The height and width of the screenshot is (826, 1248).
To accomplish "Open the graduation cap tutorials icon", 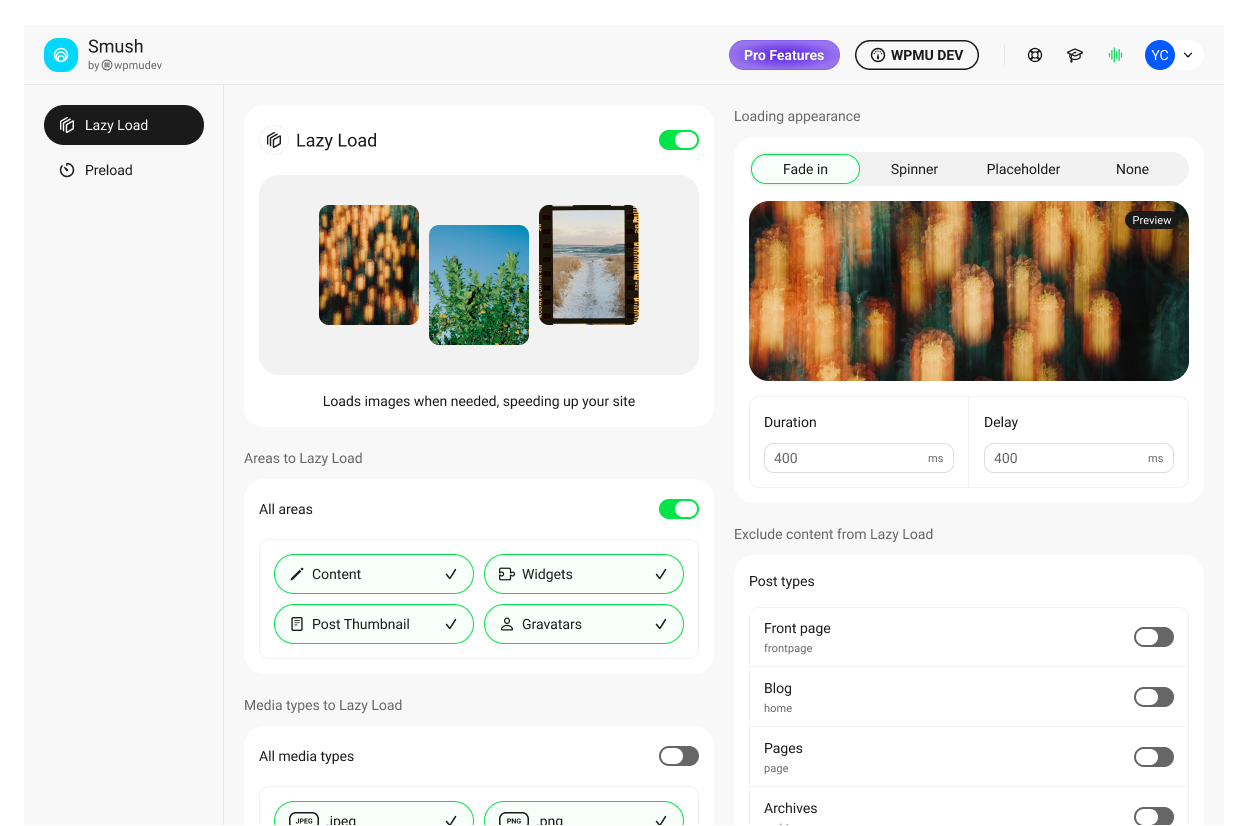I will [x=1075, y=55].
